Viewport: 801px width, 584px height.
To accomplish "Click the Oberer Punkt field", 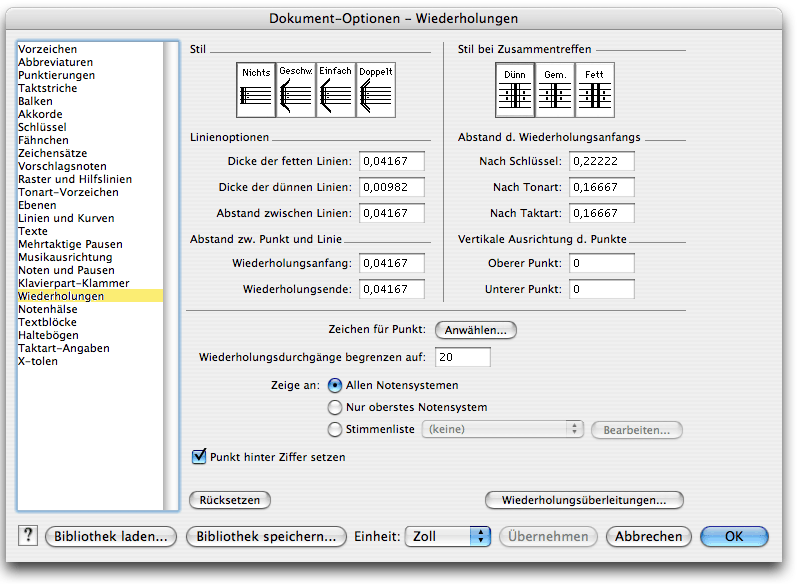I will tap(602, 263).
